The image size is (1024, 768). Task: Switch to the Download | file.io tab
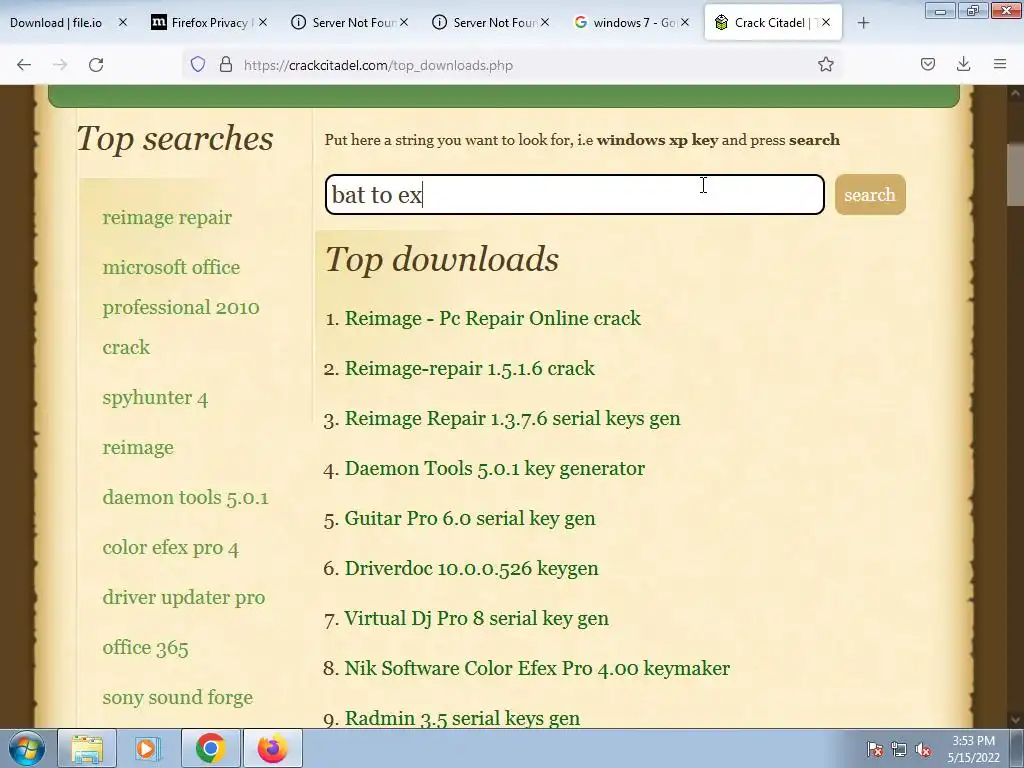point(56,23)
